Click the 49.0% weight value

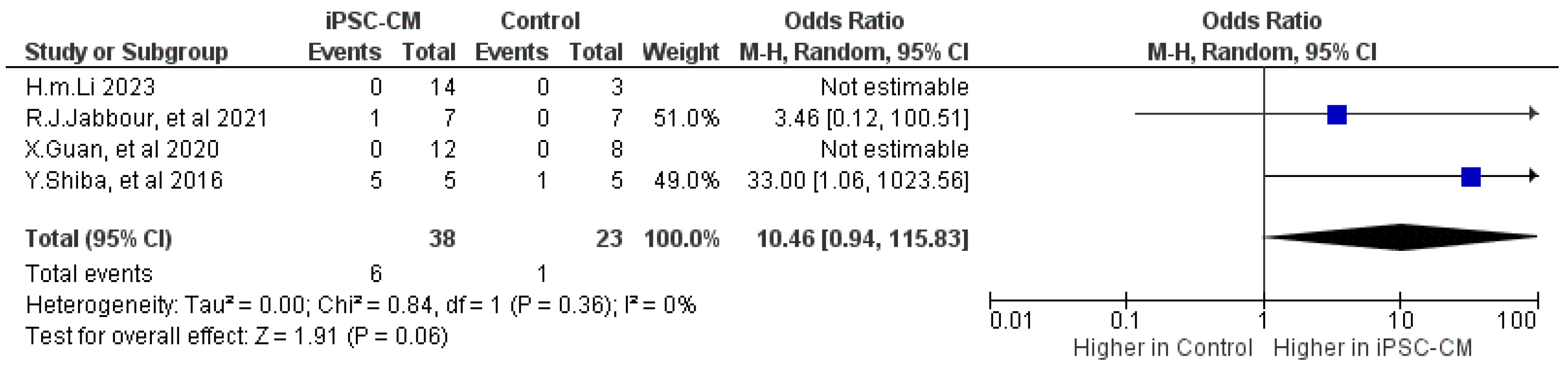point(686,181)
